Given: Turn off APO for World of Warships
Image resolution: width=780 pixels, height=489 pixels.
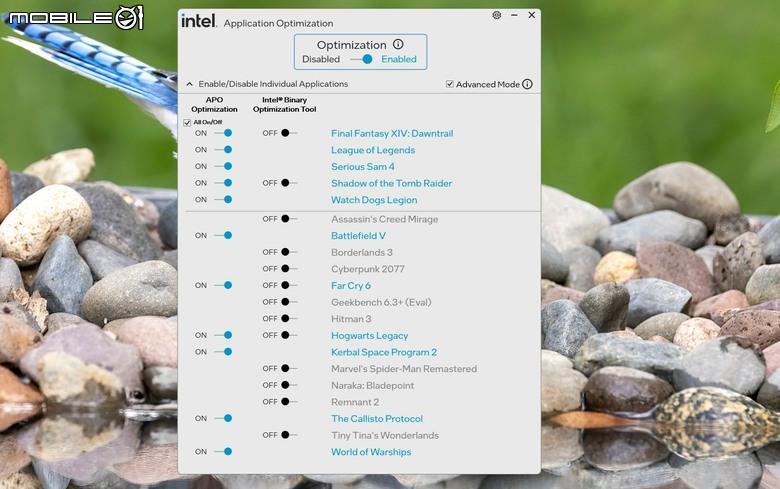Looking at the screenshot, I should click(223, 452).
